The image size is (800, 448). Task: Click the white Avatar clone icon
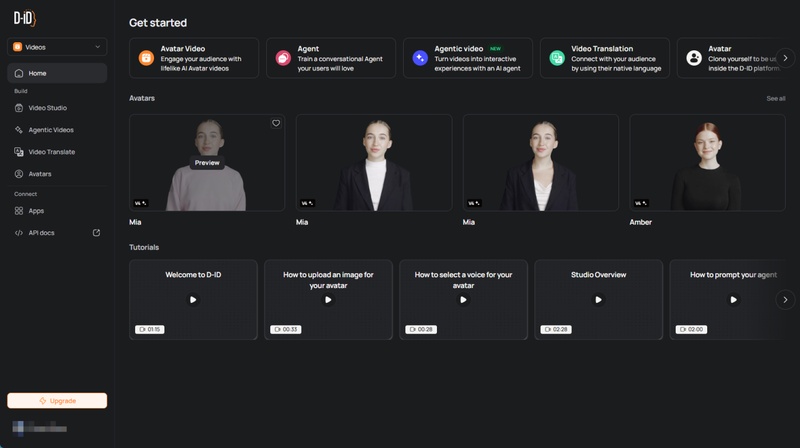[x=694, y=58]
